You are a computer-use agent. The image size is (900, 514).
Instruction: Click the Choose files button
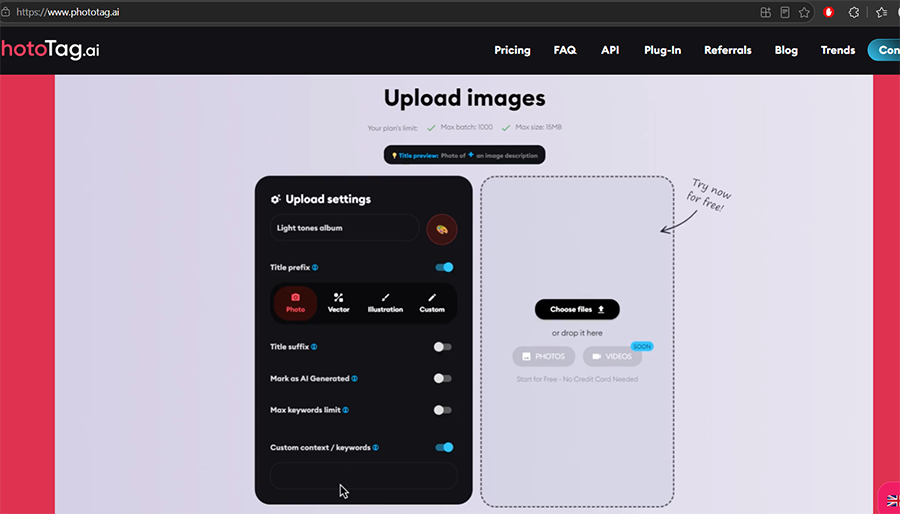[577, 309]
